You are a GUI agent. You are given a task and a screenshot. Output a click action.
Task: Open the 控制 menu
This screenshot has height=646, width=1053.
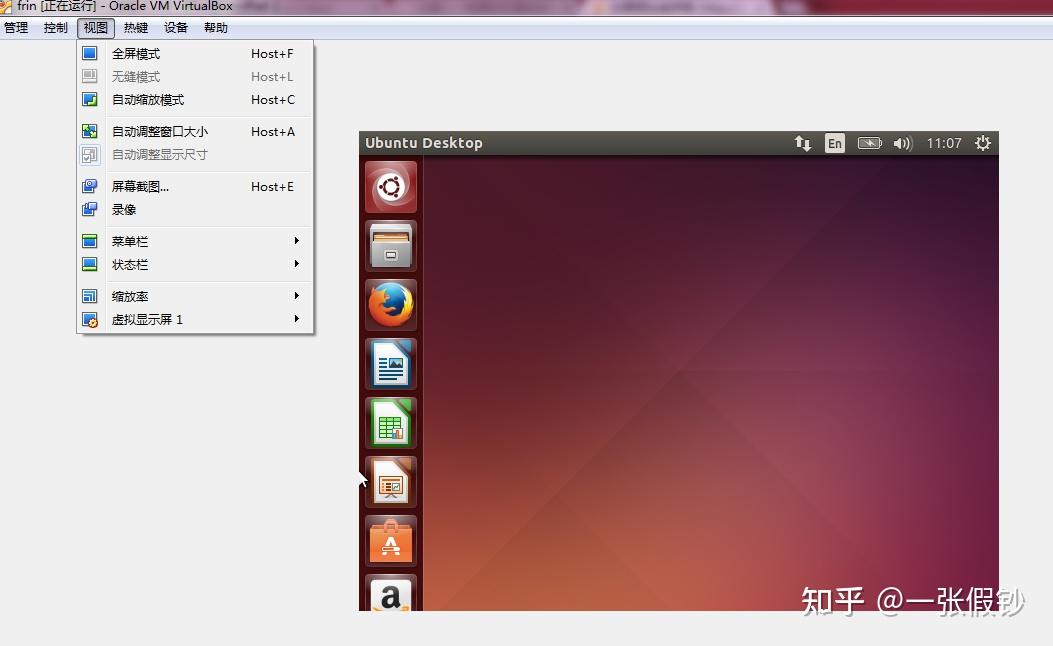click(56, 28)
